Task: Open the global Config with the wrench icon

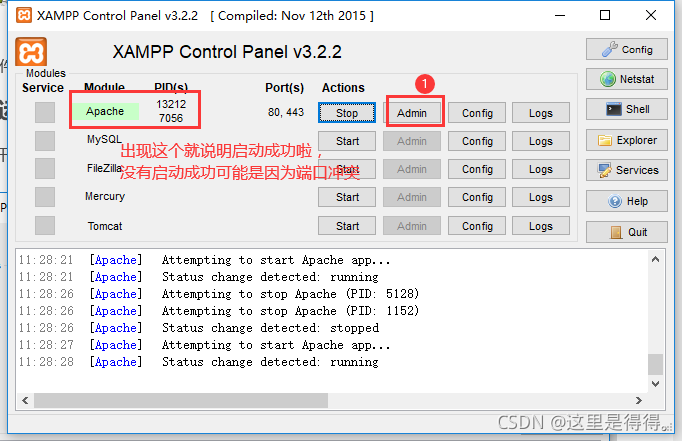Action: (626, 50)
